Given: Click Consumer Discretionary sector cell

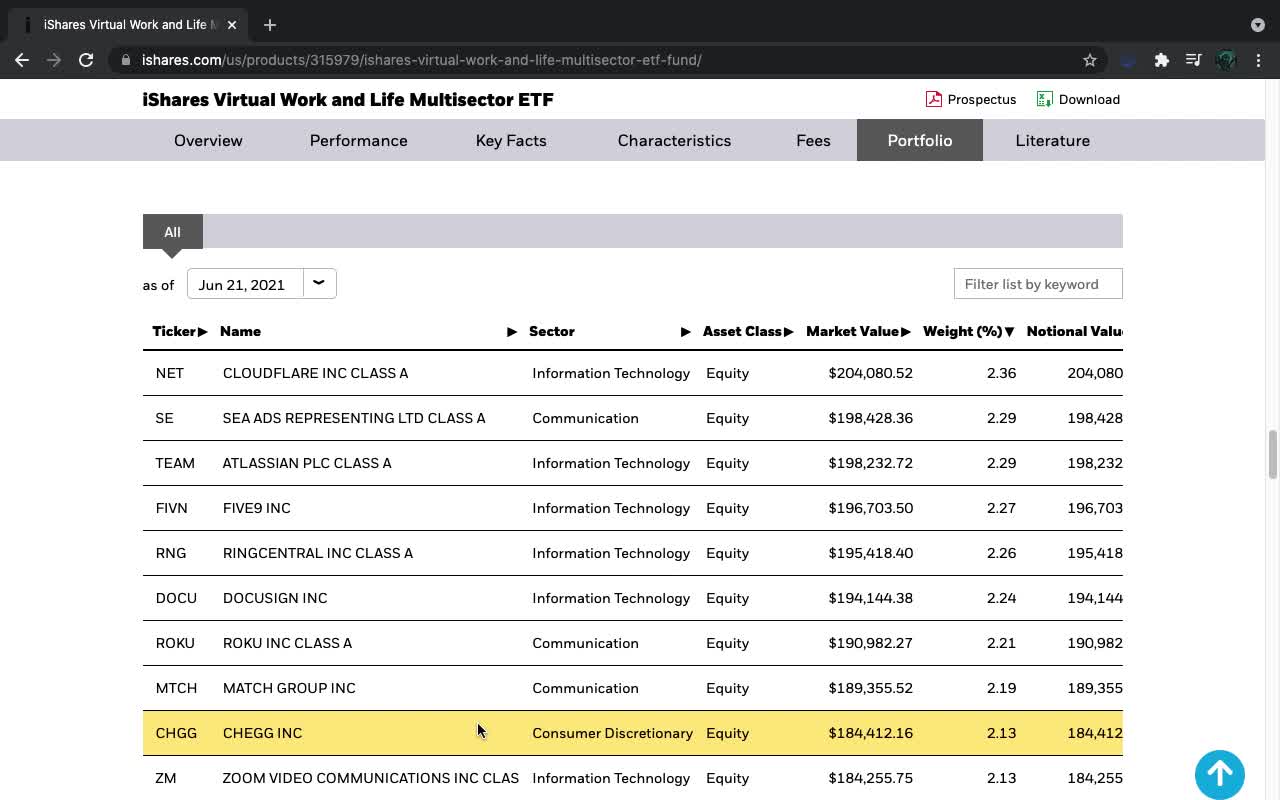Looking at the screenshot, I should click(x=612, y=733).
